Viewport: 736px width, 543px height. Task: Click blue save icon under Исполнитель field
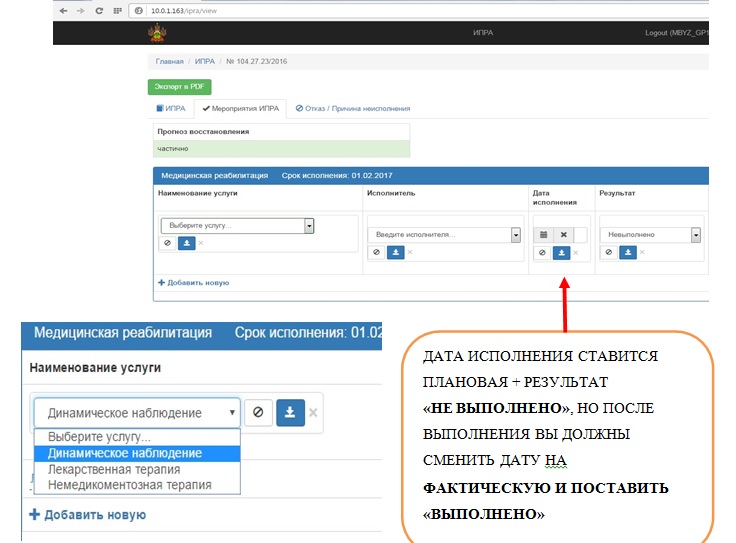point(393,252)
